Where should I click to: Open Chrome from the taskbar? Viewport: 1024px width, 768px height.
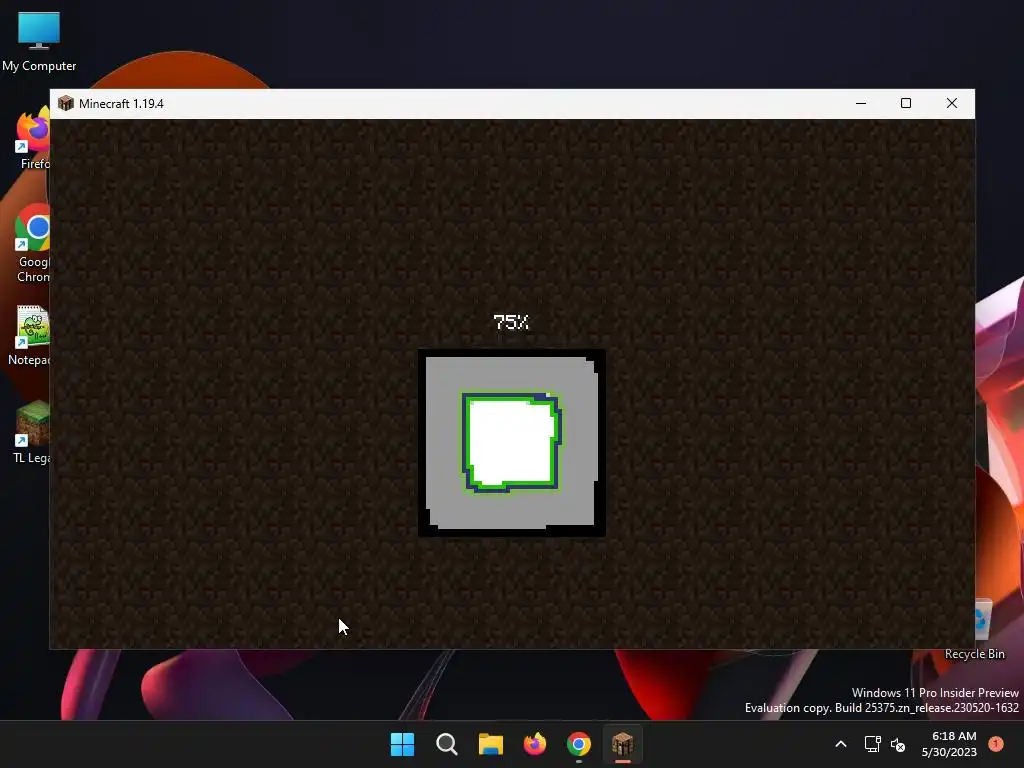pyautogui.click(x=579, y=744)
